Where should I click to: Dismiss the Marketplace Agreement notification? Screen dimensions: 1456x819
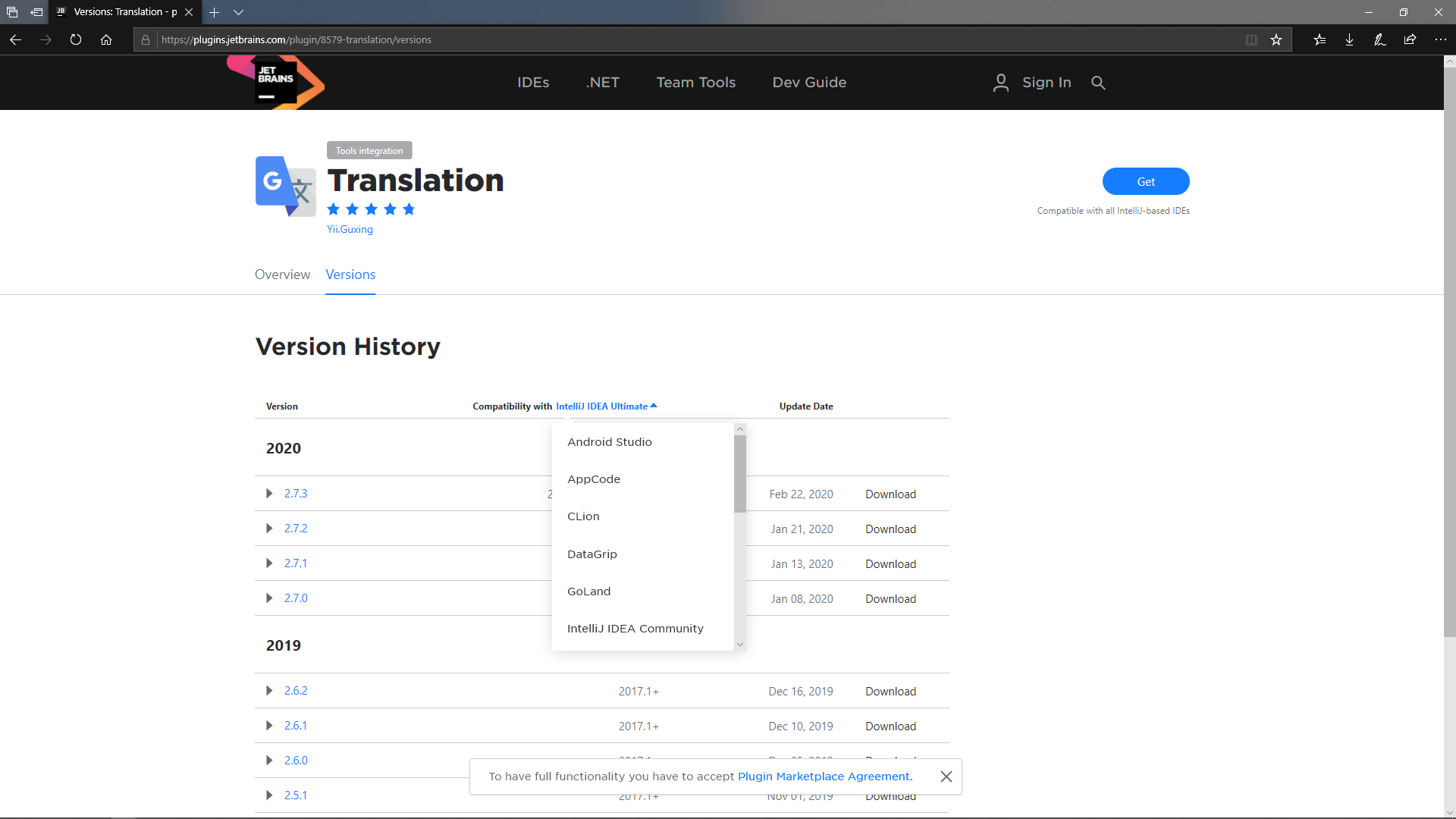[x=946, y=777]
